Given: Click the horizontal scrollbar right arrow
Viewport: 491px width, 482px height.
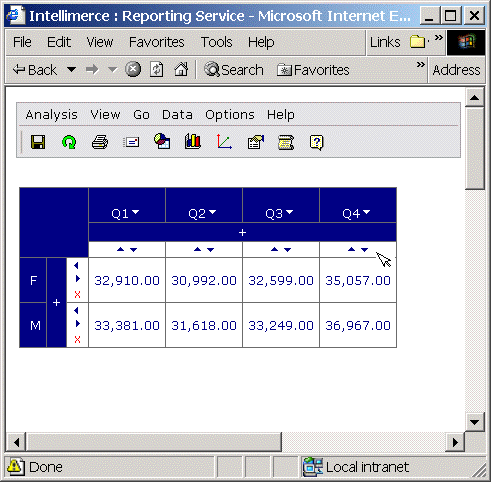Looking at the screenshot, I should [455, 442].
